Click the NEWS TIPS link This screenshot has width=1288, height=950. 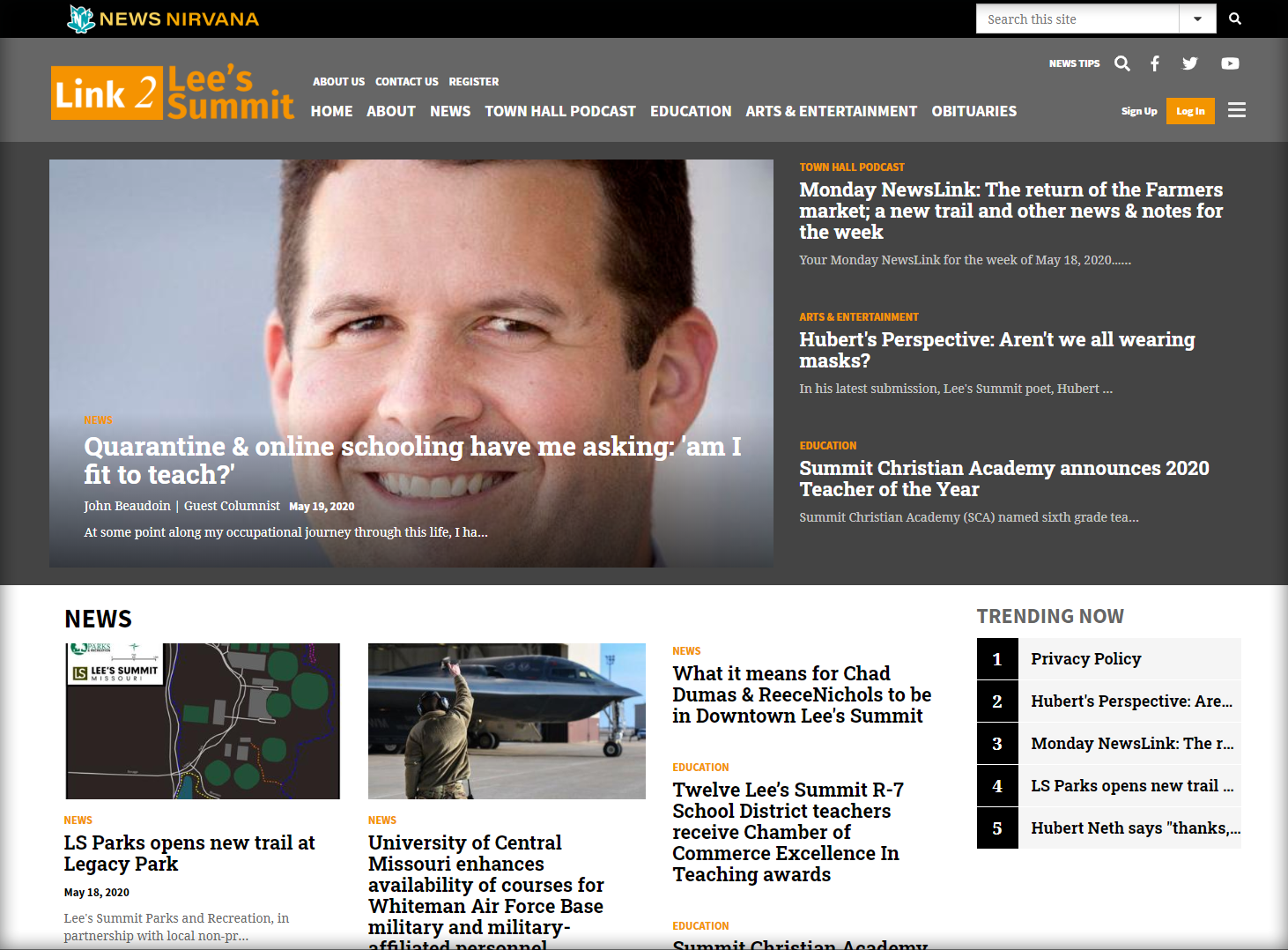[1074, 63]
